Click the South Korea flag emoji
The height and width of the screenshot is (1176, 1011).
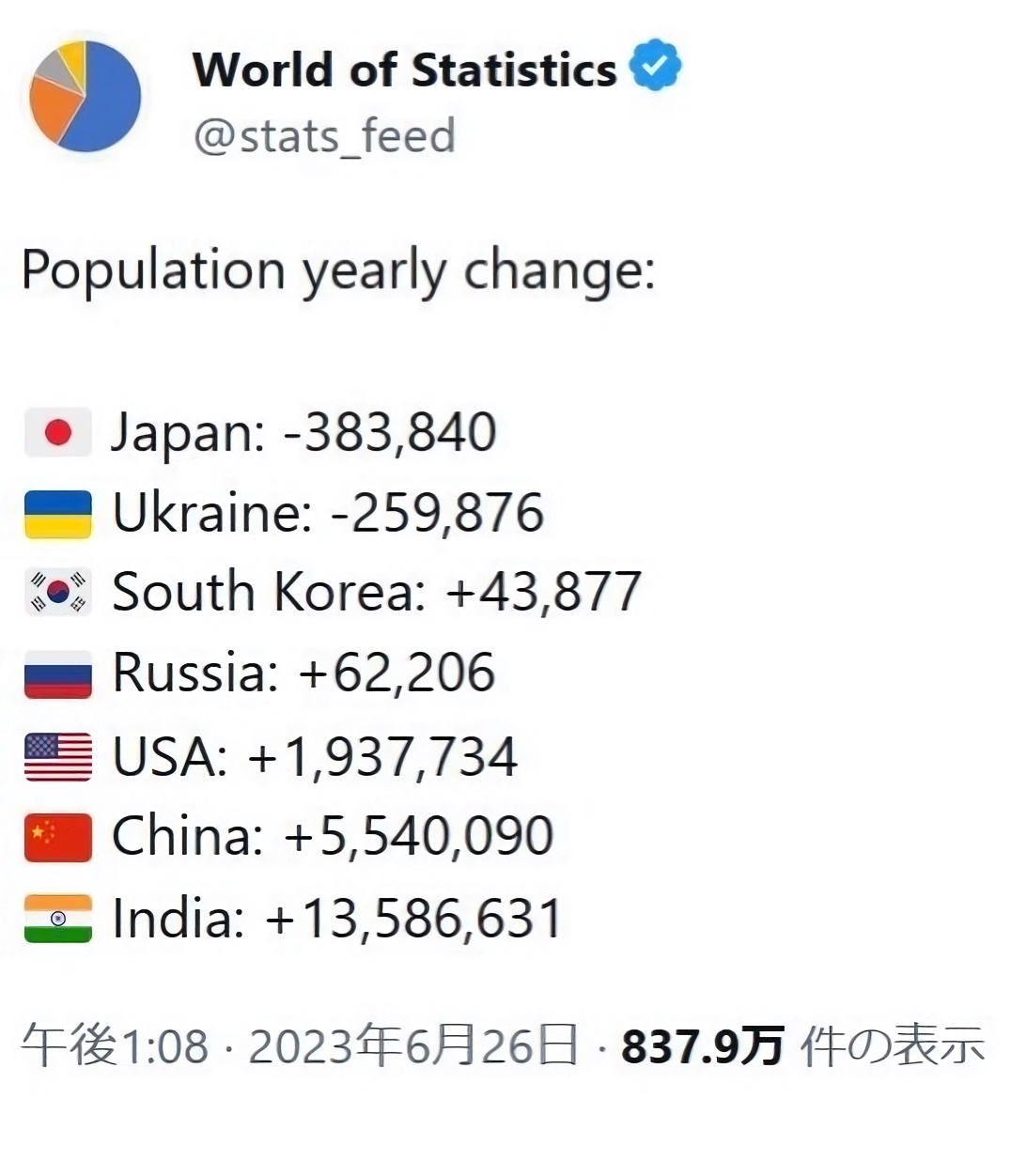(58, 593)
